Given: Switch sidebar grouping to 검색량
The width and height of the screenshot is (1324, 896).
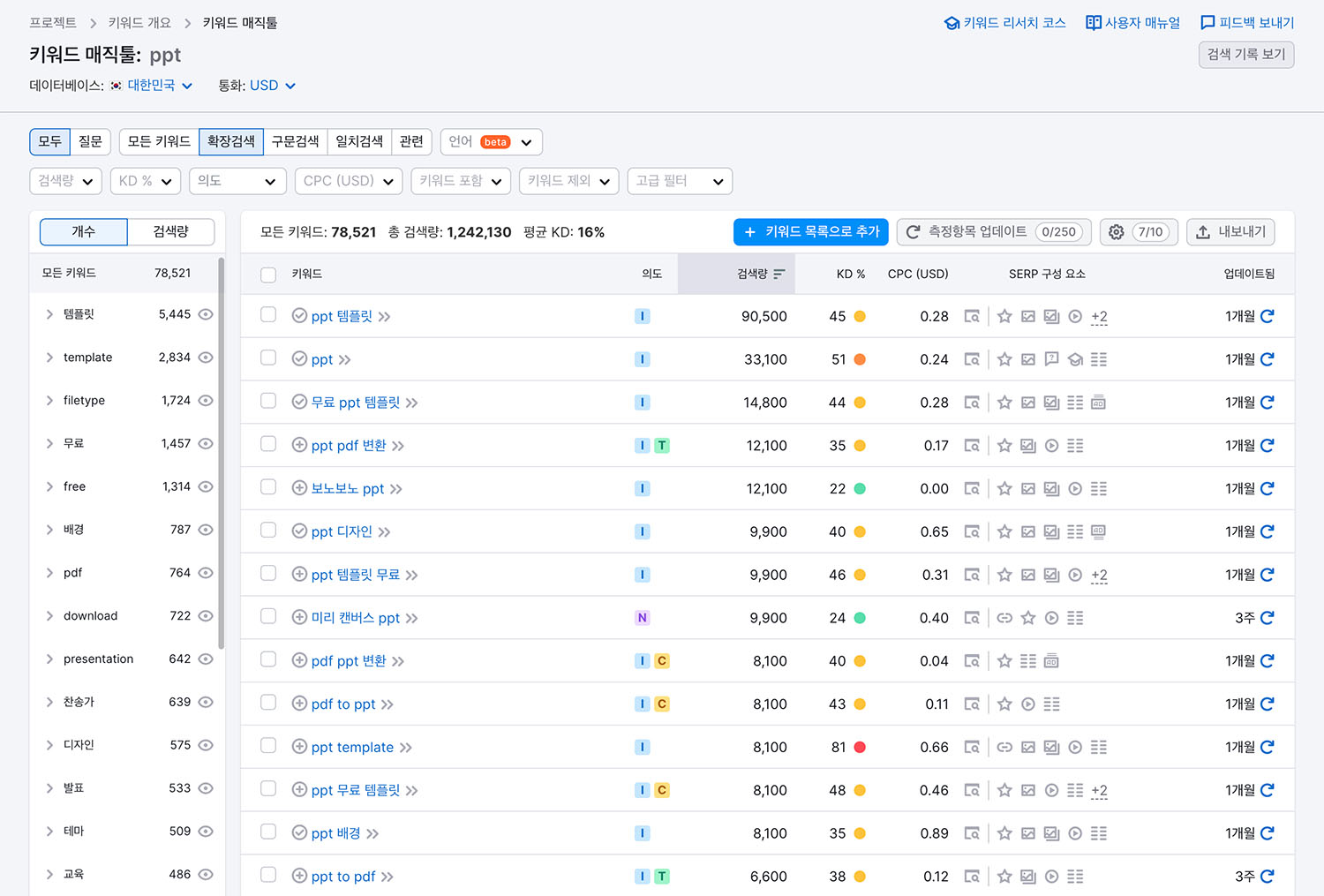Looking at the screenshot, I should (171, 231).
